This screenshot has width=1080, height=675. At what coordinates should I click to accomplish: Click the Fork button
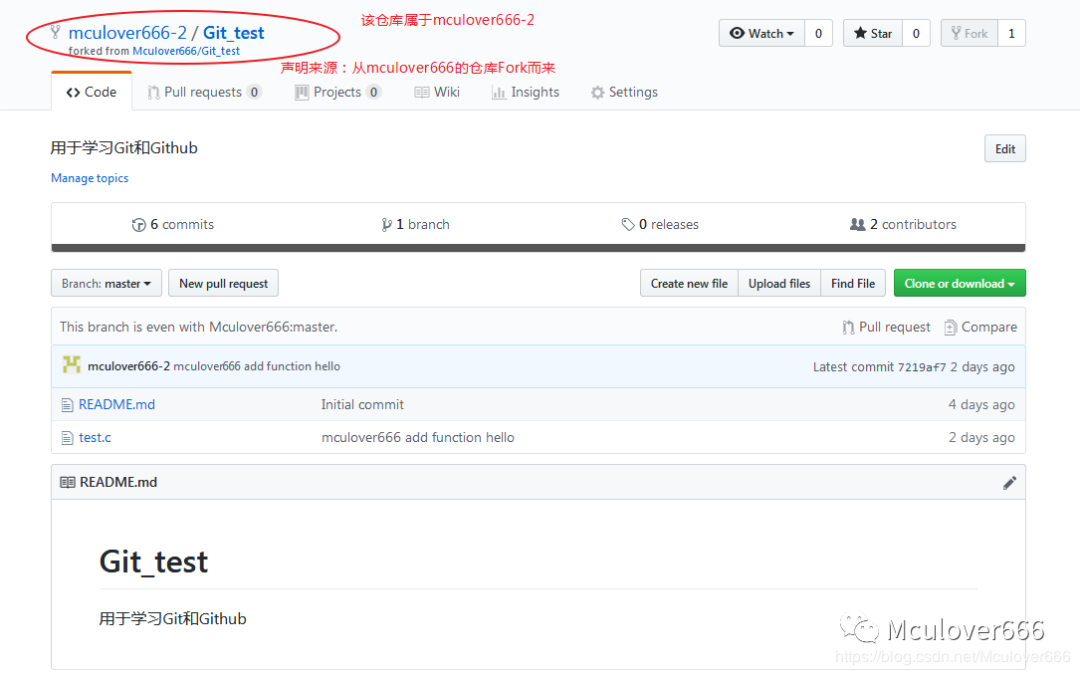(x=969, y=33)
